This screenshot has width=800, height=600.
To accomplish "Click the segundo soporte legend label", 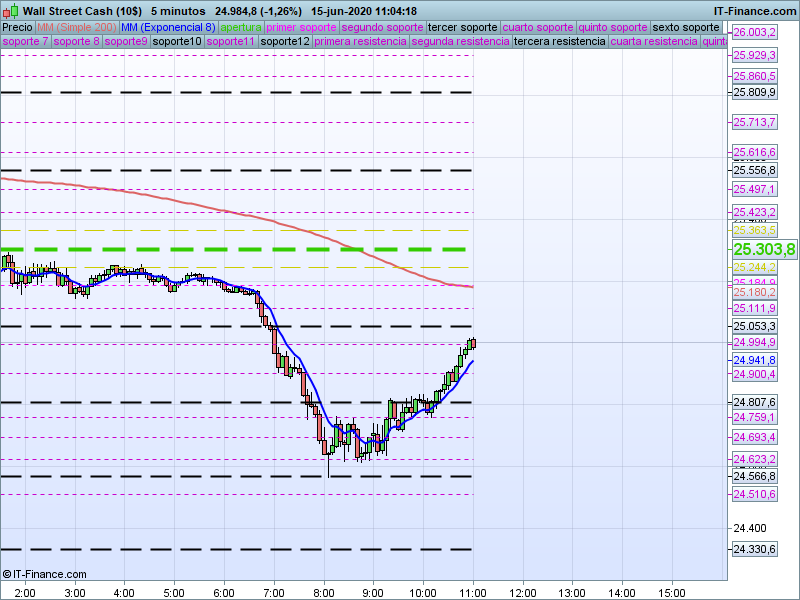I will pyautogui.click(x=383, y=28).
